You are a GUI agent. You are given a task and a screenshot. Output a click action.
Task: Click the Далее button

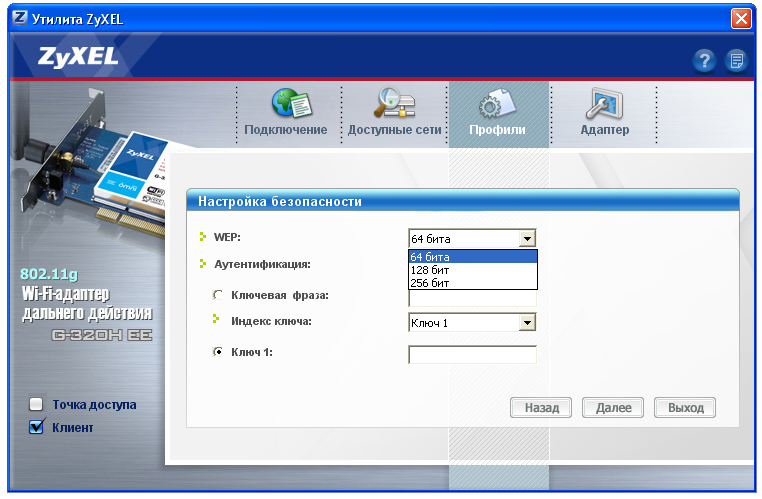pyautogui.click(x=613, y=408)
